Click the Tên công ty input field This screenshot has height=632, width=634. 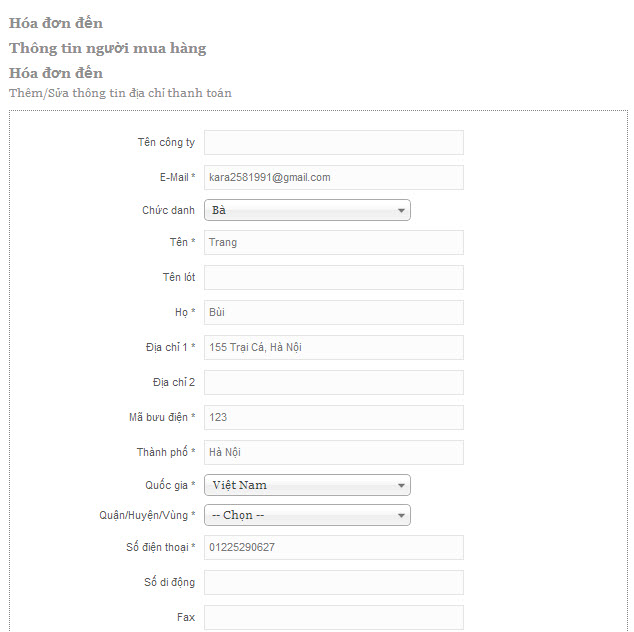[334, 142]
